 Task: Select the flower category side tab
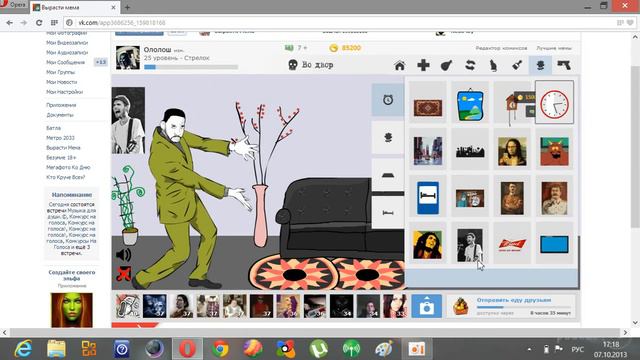388,138
